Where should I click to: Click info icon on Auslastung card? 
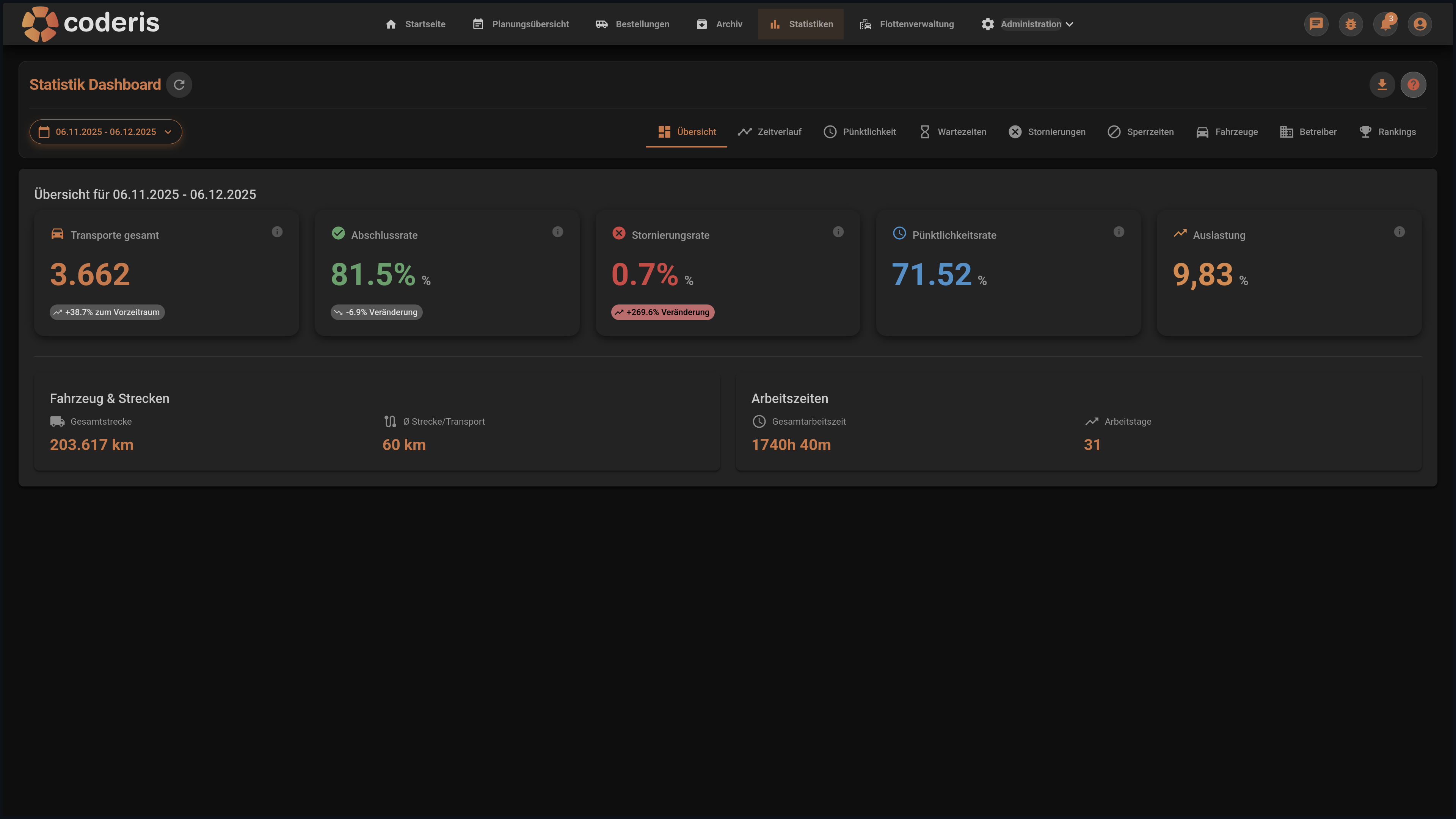click(1399, 232)
